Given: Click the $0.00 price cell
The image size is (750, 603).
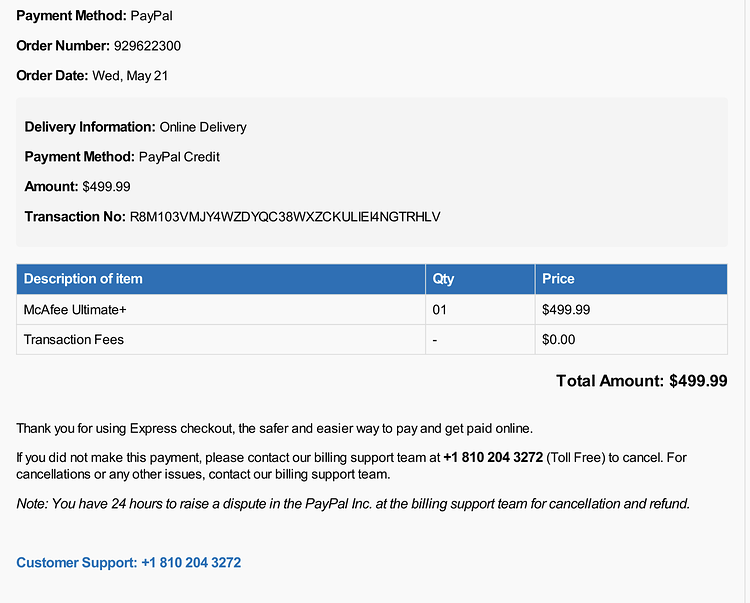Looking at the screenshot, I should [631, 340].
